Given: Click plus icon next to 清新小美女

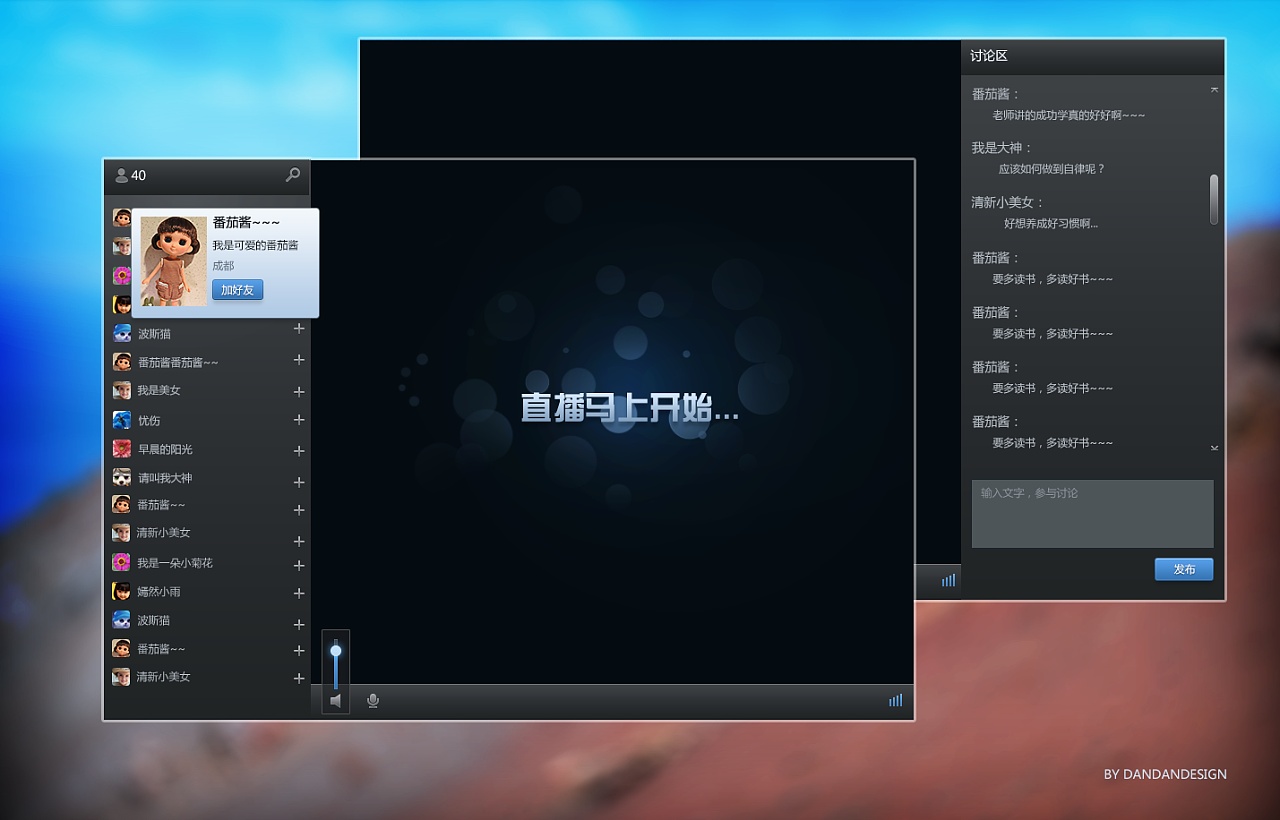Looking at the screenshot, I should click(x=298, y=540).
